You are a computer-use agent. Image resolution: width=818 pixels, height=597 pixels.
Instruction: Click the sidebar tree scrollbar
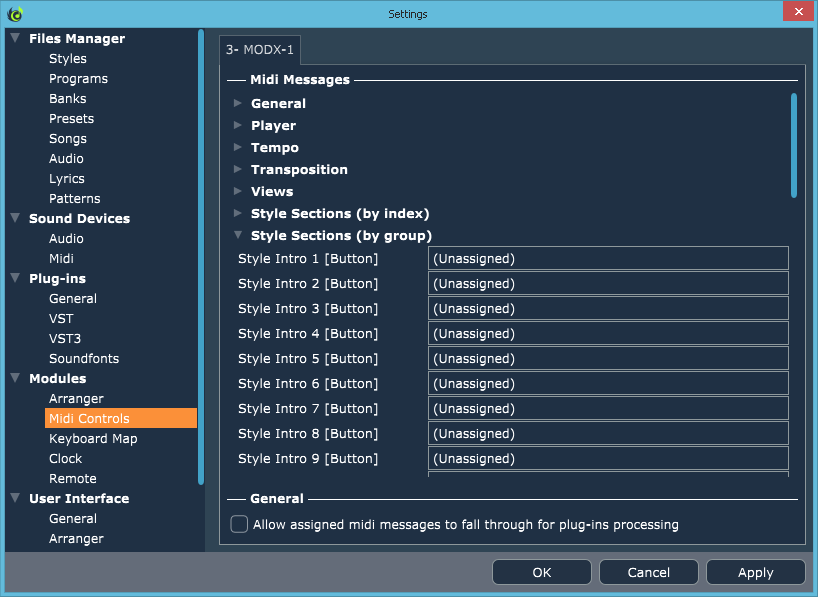(201, 257)
